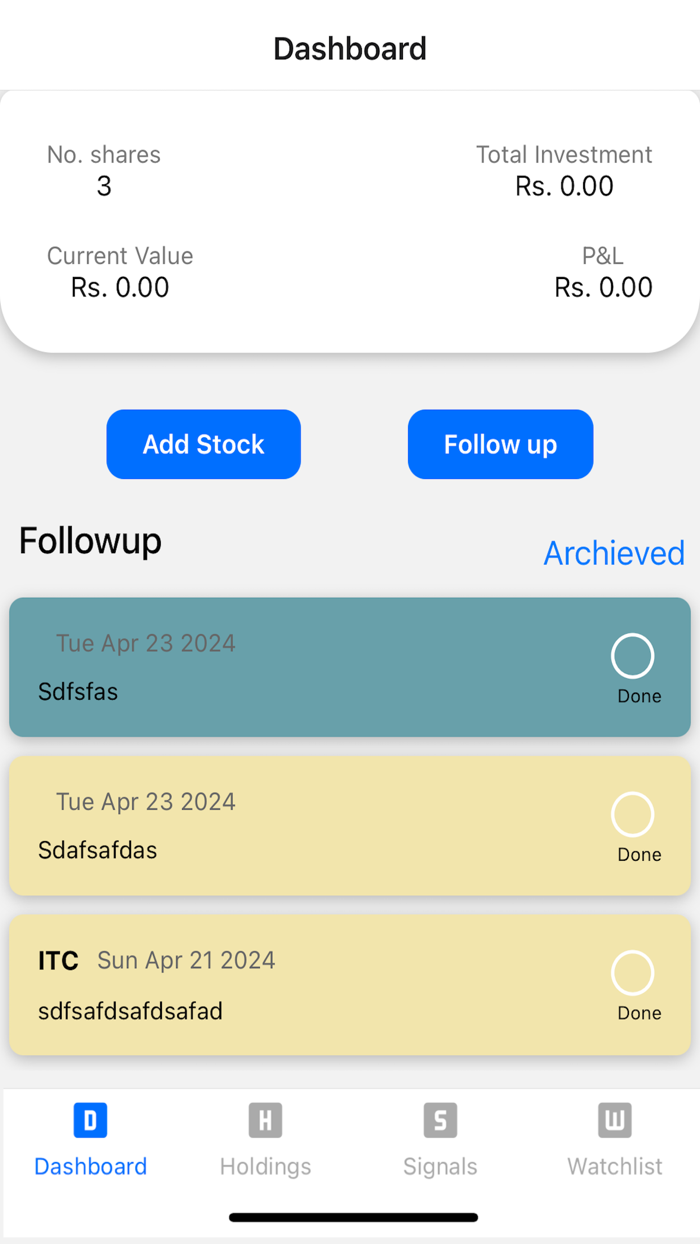Tap the blue D dashboard badge
Screen dimensions: 700x1244
(x=90, y=1120)
